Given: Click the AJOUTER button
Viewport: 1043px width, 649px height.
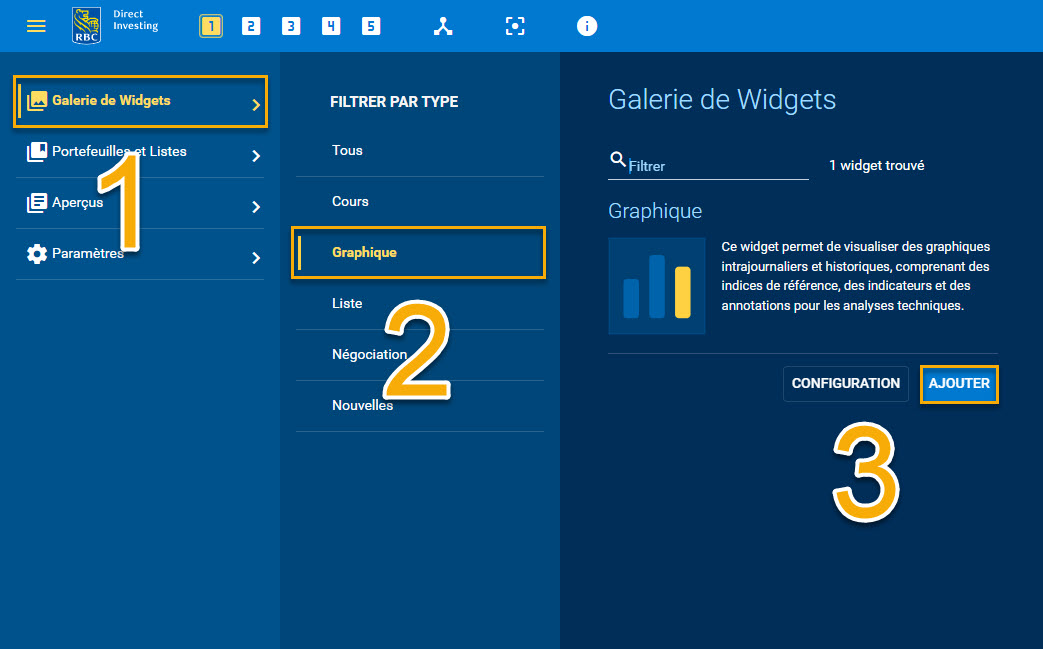Looking at the screenshot, I should (958, 383).
